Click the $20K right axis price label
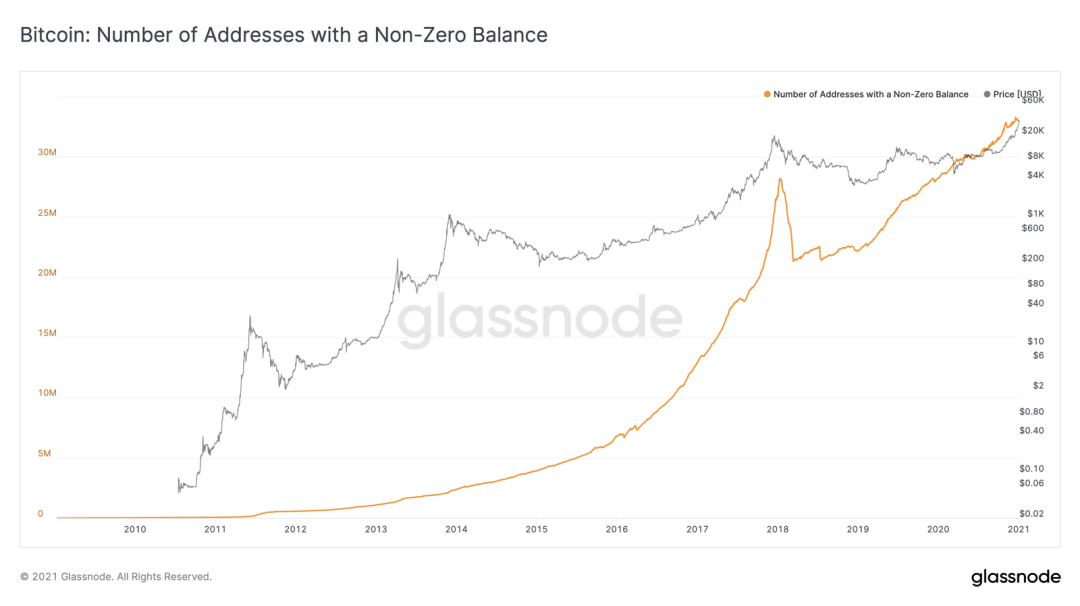Image resolution: width=1080 pixels, height=606 pixels. [x=1032, y=131]
